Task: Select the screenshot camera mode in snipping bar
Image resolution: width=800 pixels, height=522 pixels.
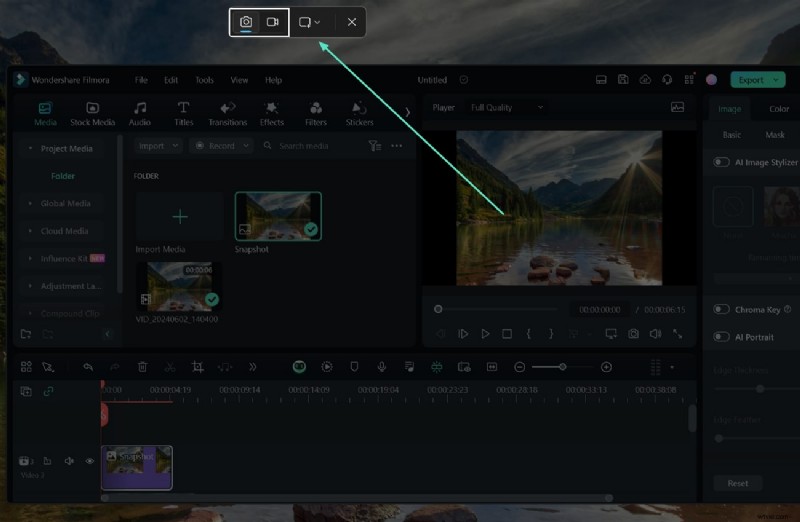Action: click(x=246, y=22)
